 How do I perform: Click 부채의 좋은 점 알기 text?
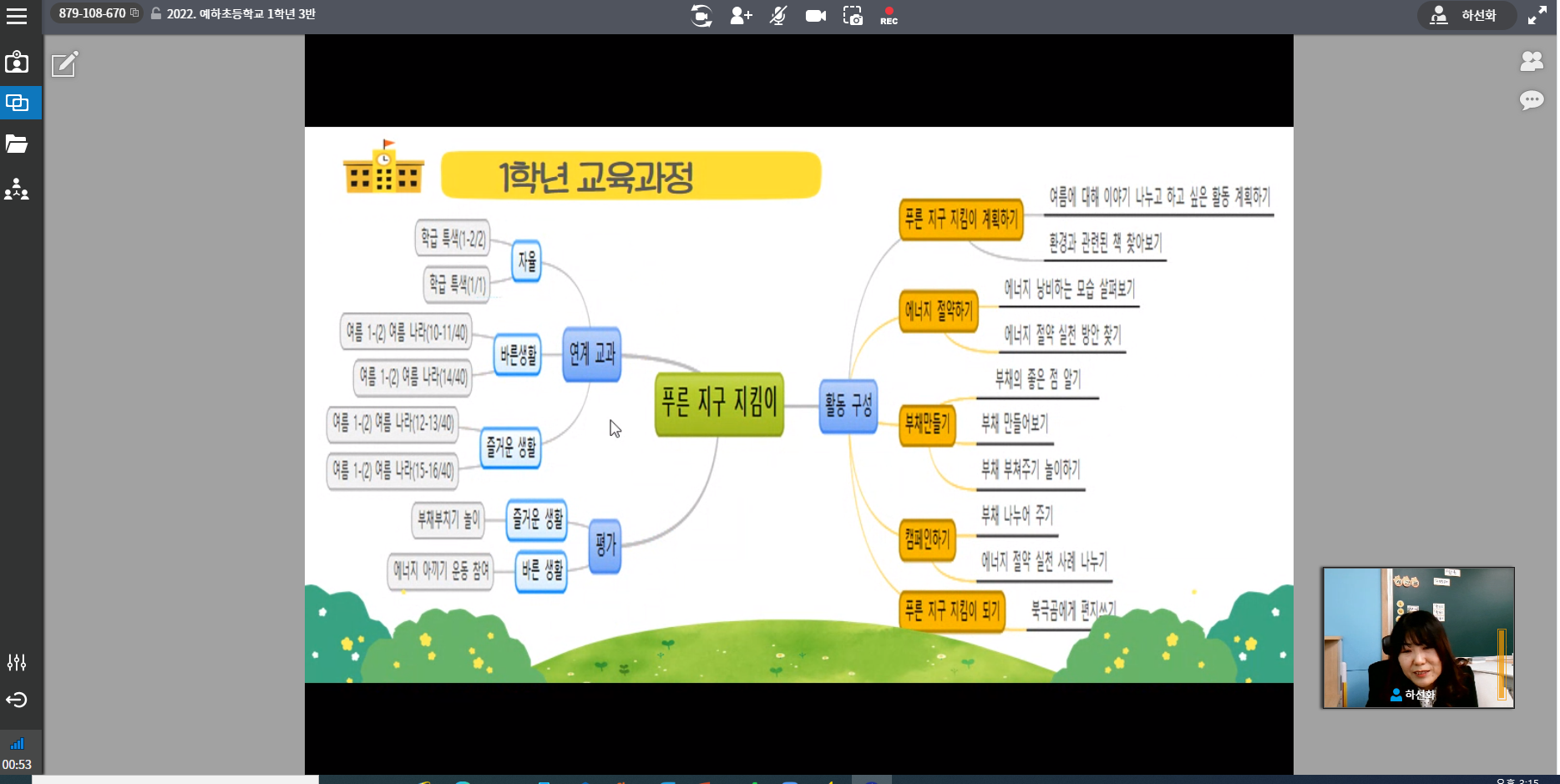1037,379
